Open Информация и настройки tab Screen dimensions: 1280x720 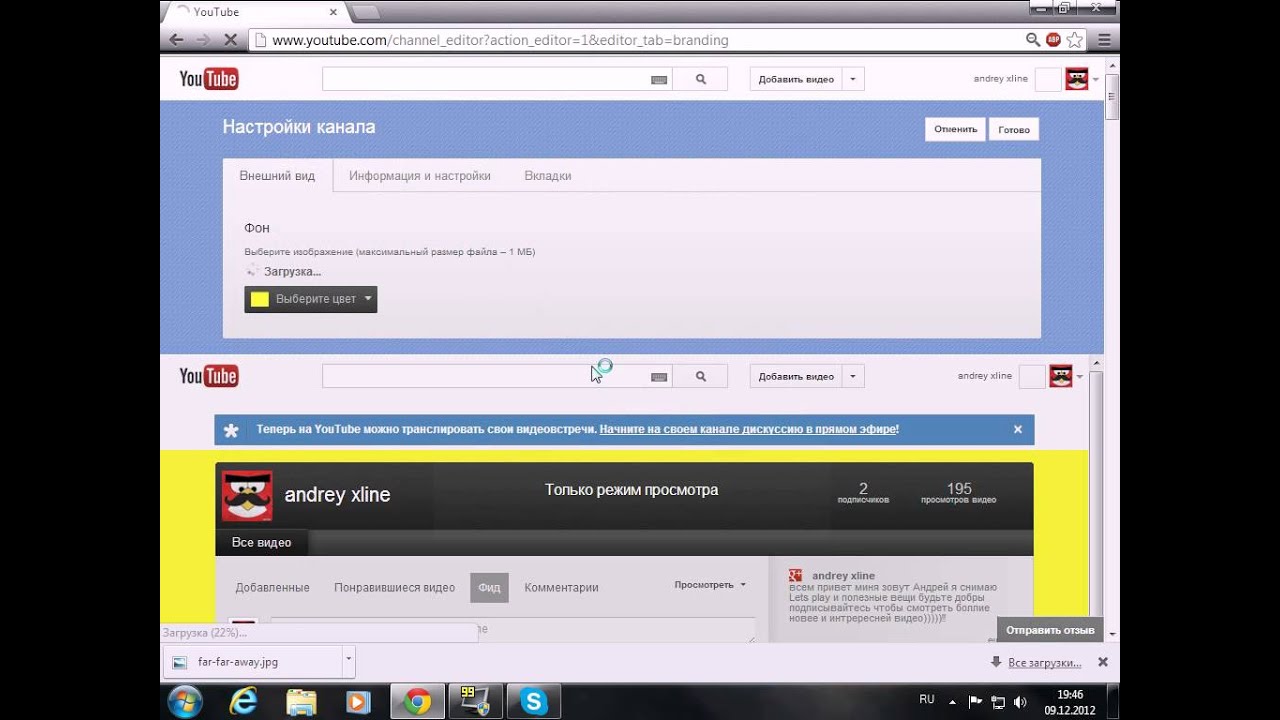point(420,175)
